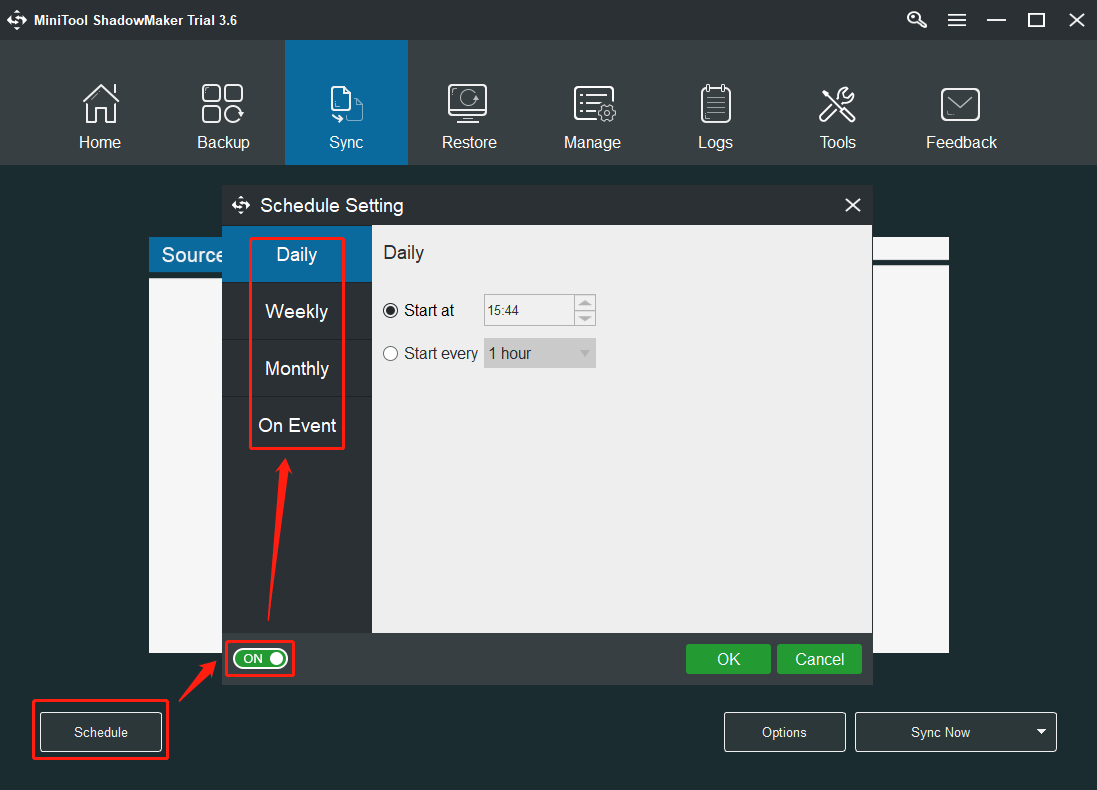
Task: Click the 15:44 start time field
Action: tap(528, 311)
